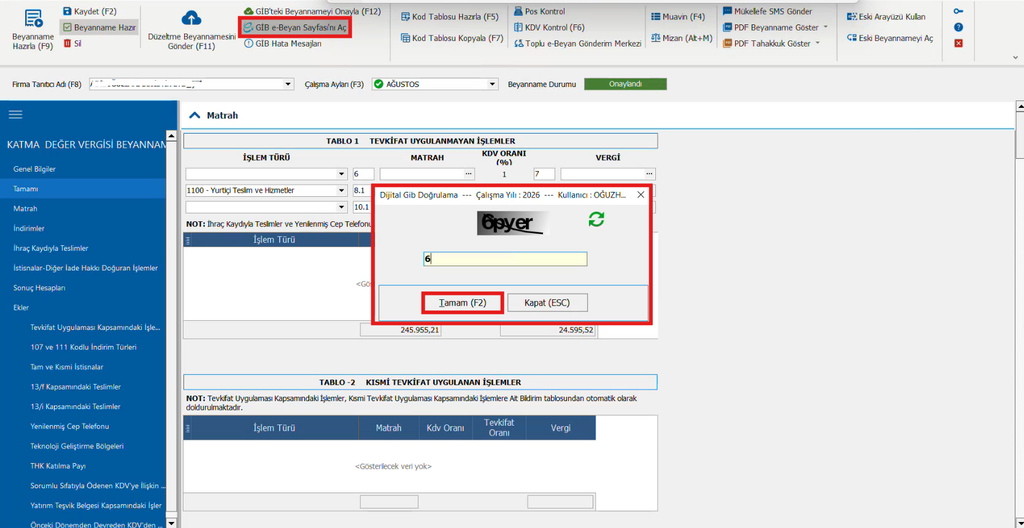This screenshot has width=1024, height=528.
Task: Click the cloud upload Düzeltme Beyannamesini Gönder icon
Action: (x=191, y=18)
